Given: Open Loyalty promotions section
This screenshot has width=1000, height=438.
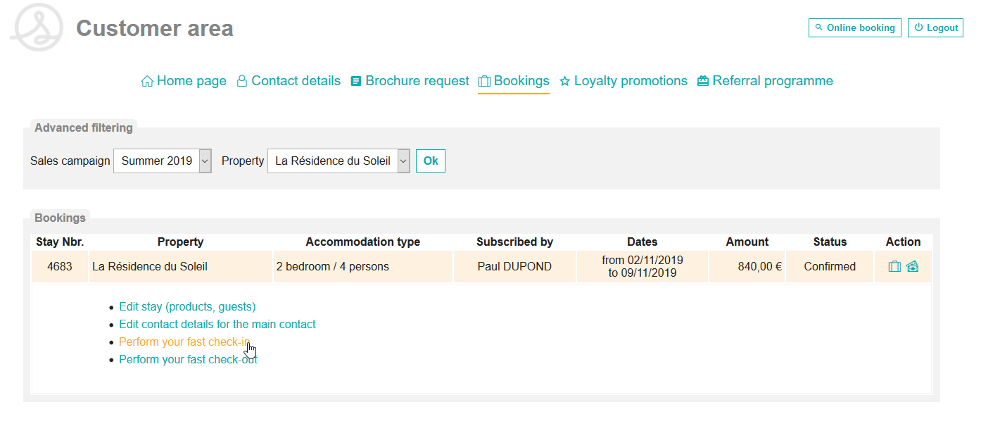Looking at the screenshot, I should coord(623,81).
